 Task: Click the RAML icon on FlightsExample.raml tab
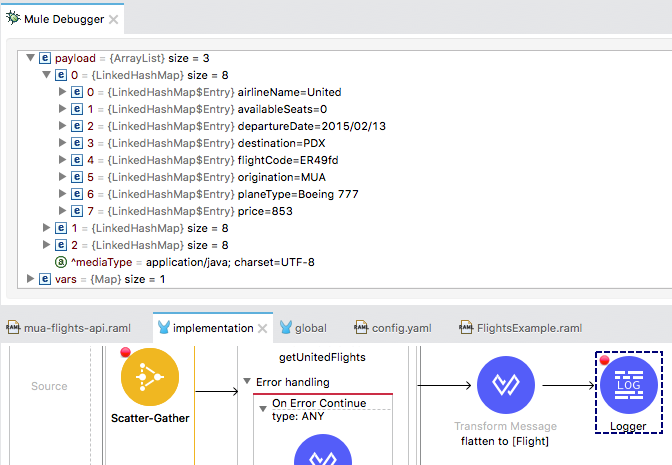(x=466, y=328)
